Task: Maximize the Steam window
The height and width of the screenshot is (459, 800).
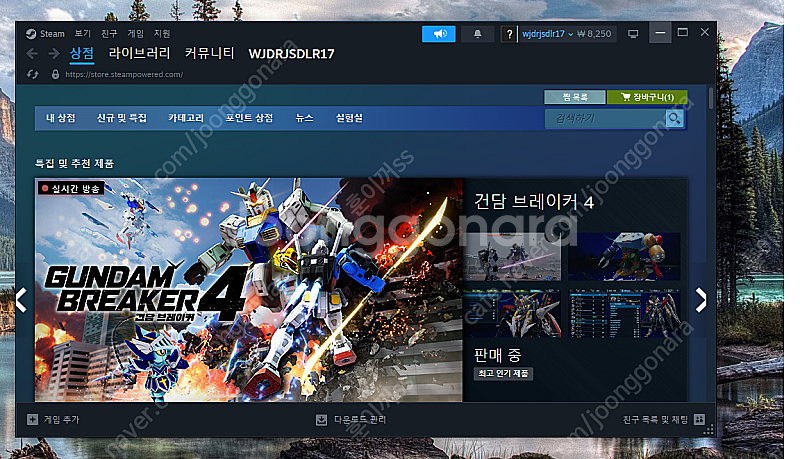Action: 683,33
